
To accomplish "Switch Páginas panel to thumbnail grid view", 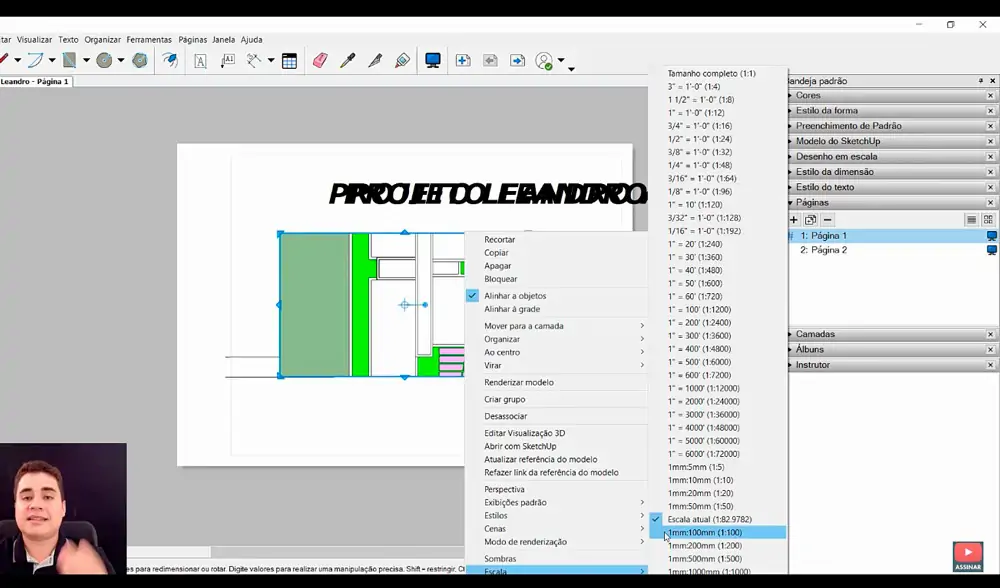I will point(988,219).
